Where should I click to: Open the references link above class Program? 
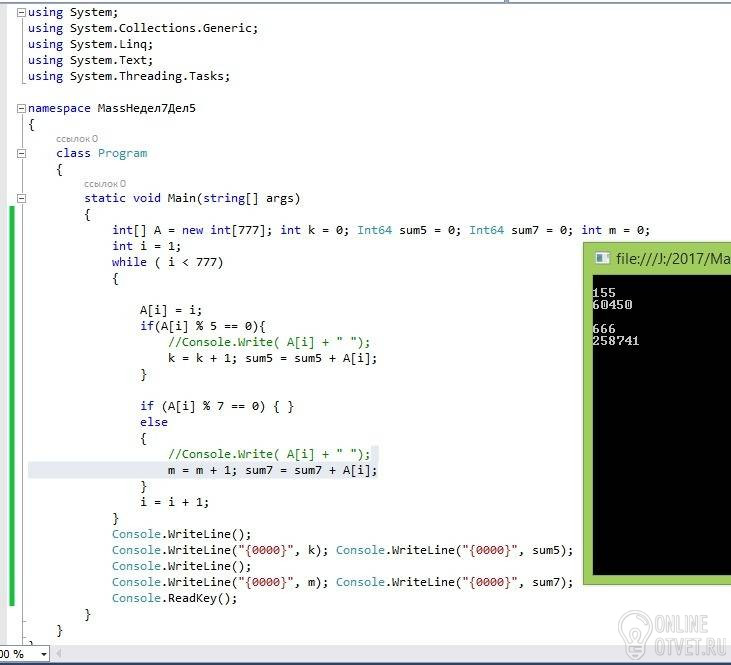pos(77,139)
